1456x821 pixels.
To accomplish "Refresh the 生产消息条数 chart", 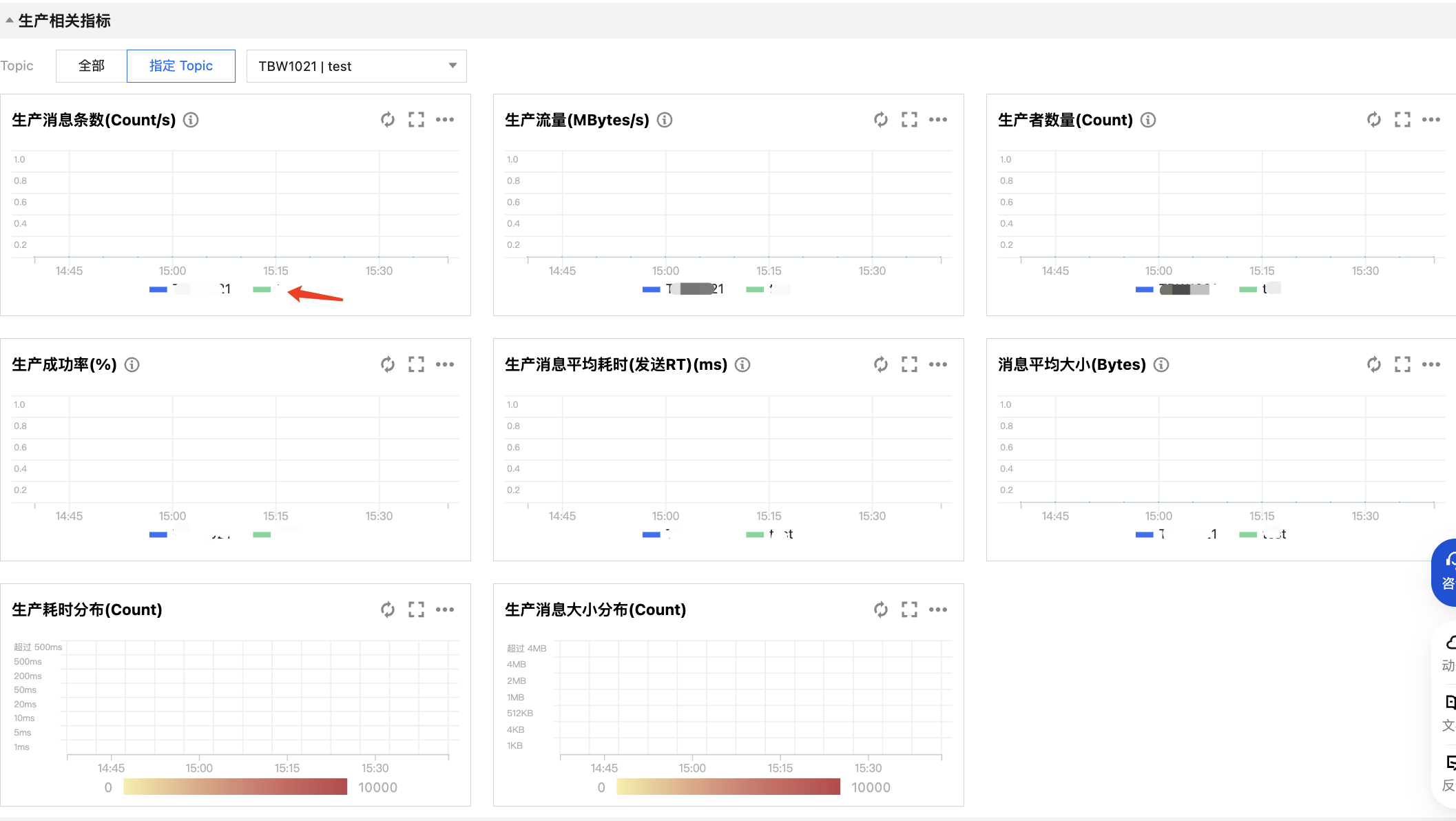I will coord(388,120).
